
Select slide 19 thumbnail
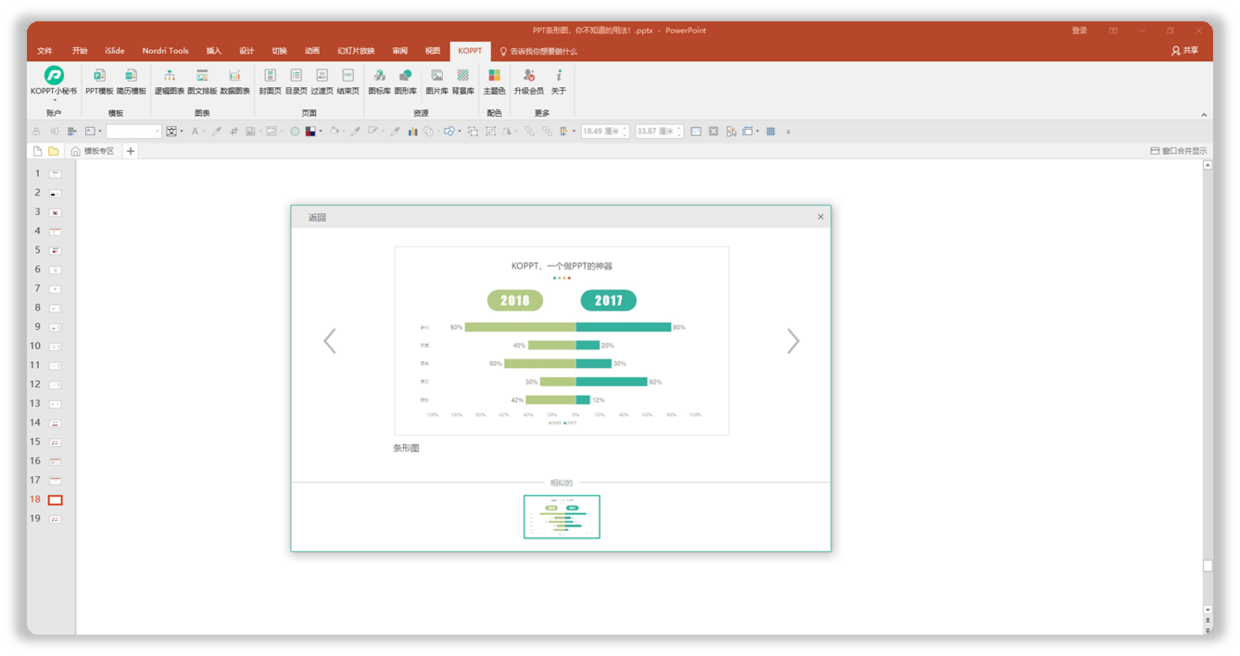tap(55, 519)
